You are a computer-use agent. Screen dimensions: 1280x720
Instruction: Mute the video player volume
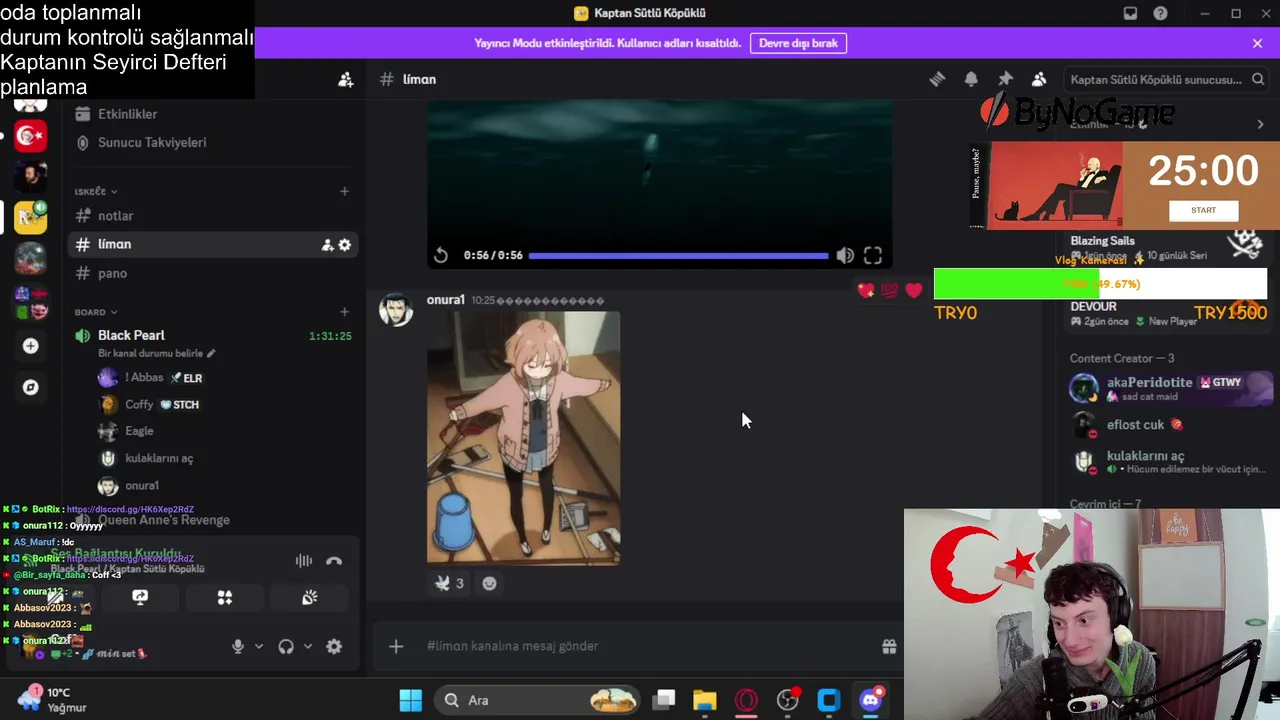click(x=845, y=255)
